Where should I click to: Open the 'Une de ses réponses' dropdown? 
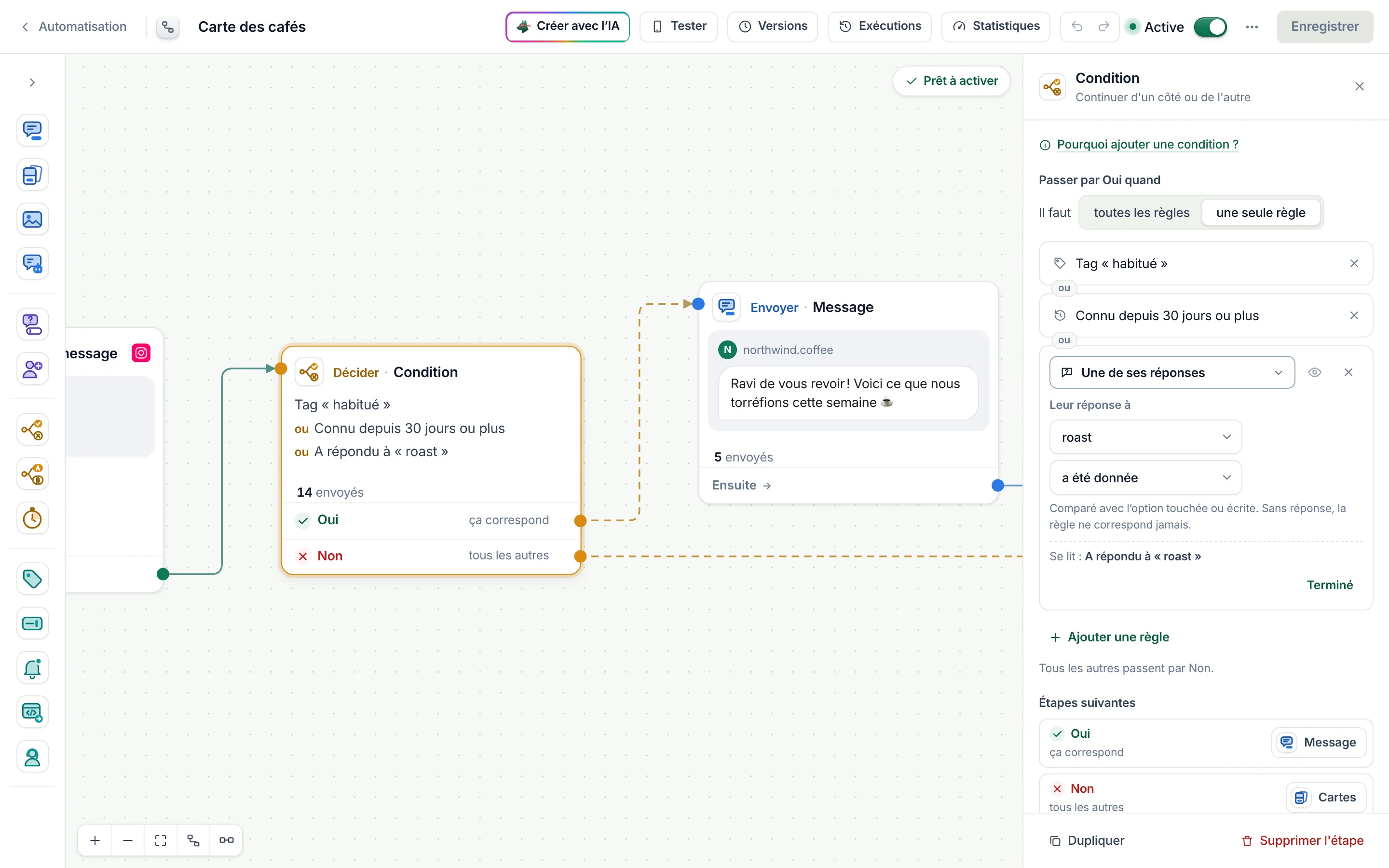(1171, 373)
